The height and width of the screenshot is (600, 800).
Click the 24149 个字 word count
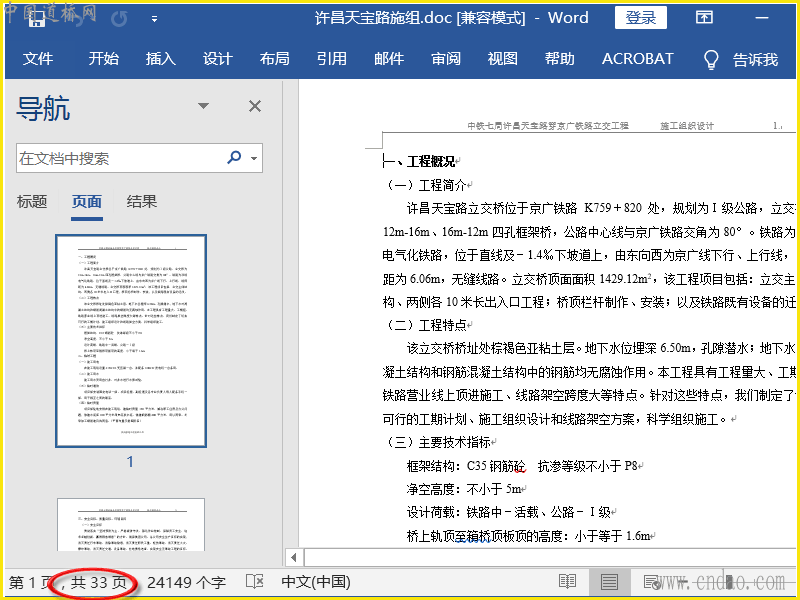coord(186,582)
